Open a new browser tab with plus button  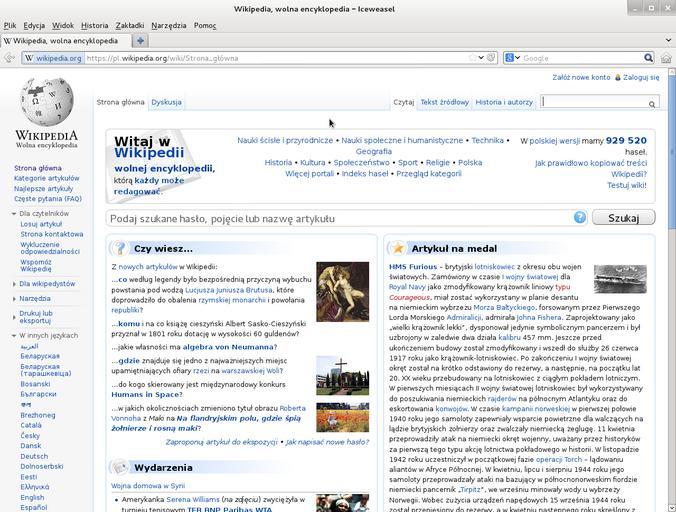[140, 41]
